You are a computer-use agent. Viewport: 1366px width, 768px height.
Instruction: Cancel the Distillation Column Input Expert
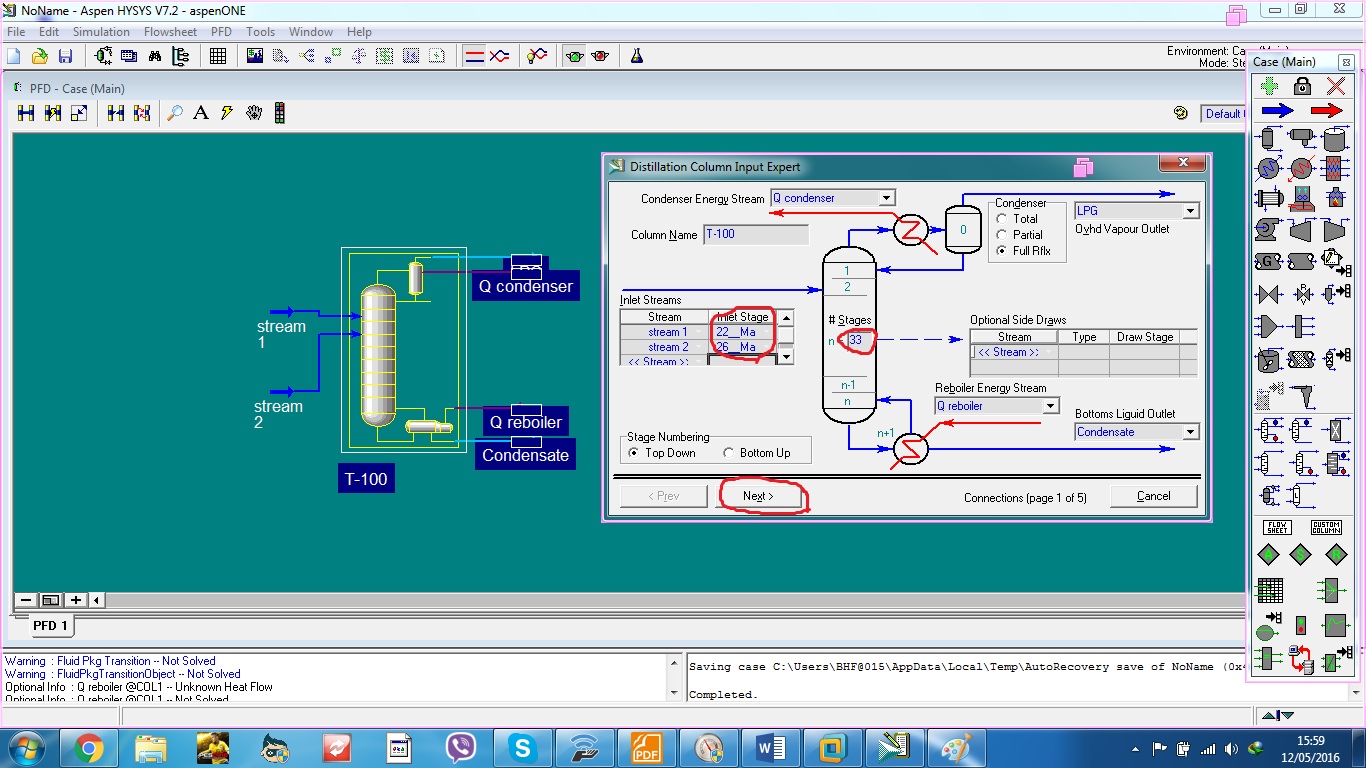pyautogui.click(x=1153, y=495)
